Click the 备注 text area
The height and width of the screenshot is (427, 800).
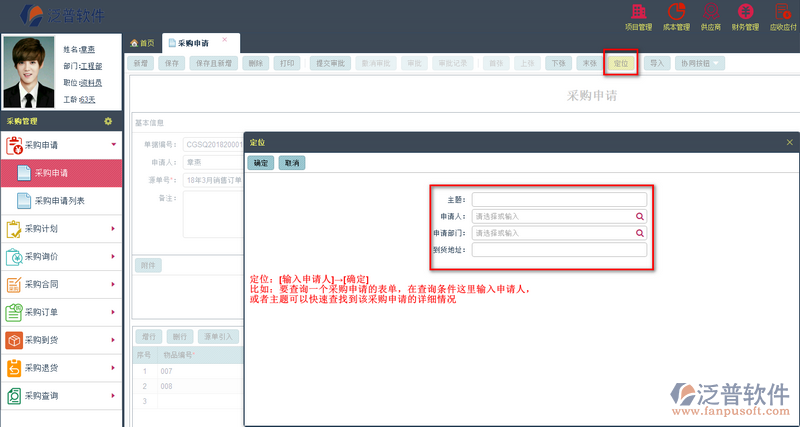[213, 214]
